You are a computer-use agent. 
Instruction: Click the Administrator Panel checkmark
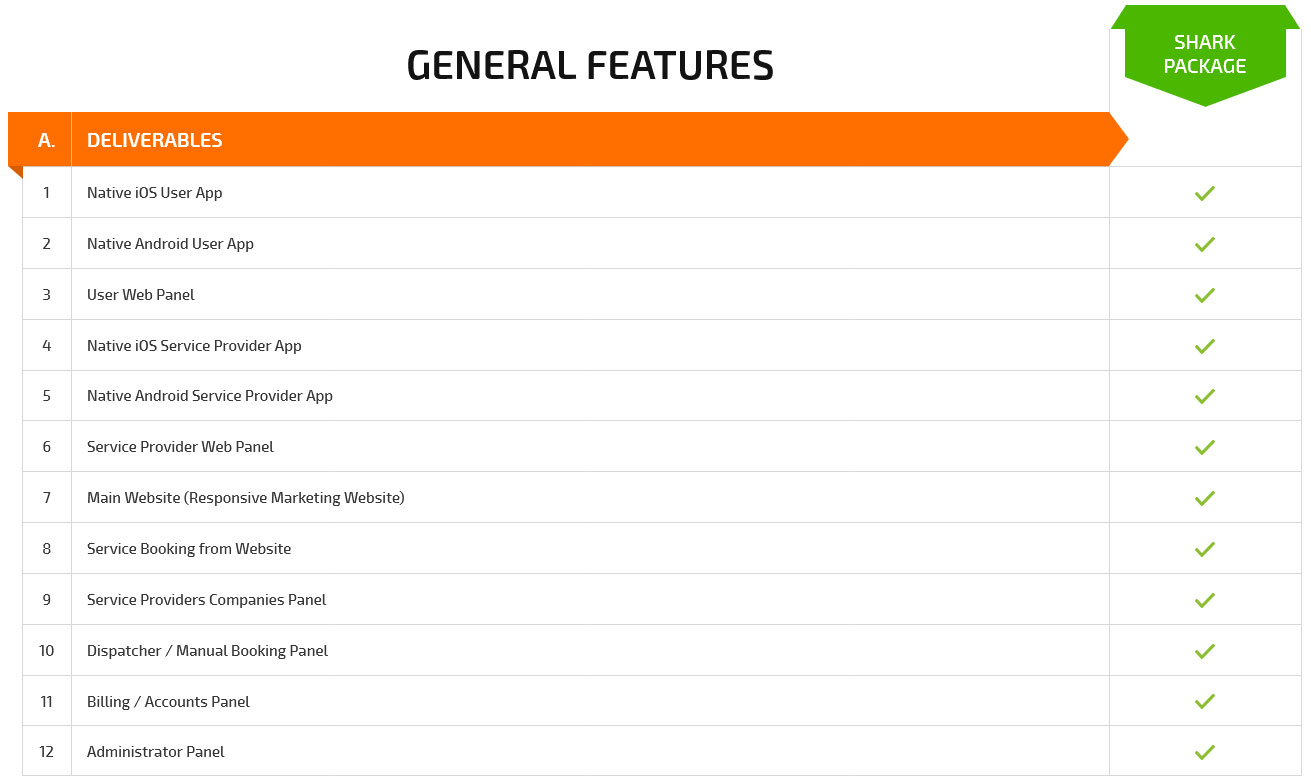1205,752
